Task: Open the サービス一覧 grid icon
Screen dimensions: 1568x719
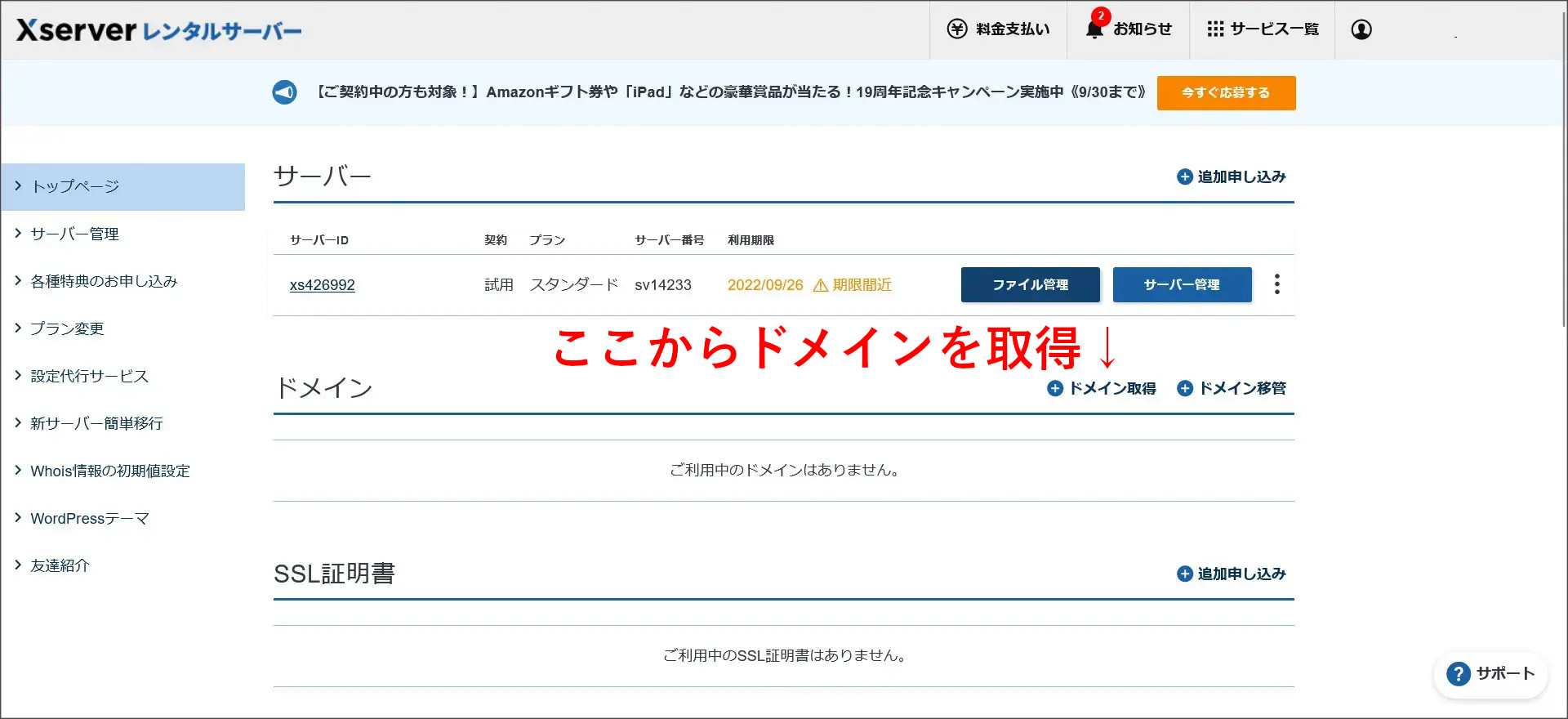Action: 1215,29
